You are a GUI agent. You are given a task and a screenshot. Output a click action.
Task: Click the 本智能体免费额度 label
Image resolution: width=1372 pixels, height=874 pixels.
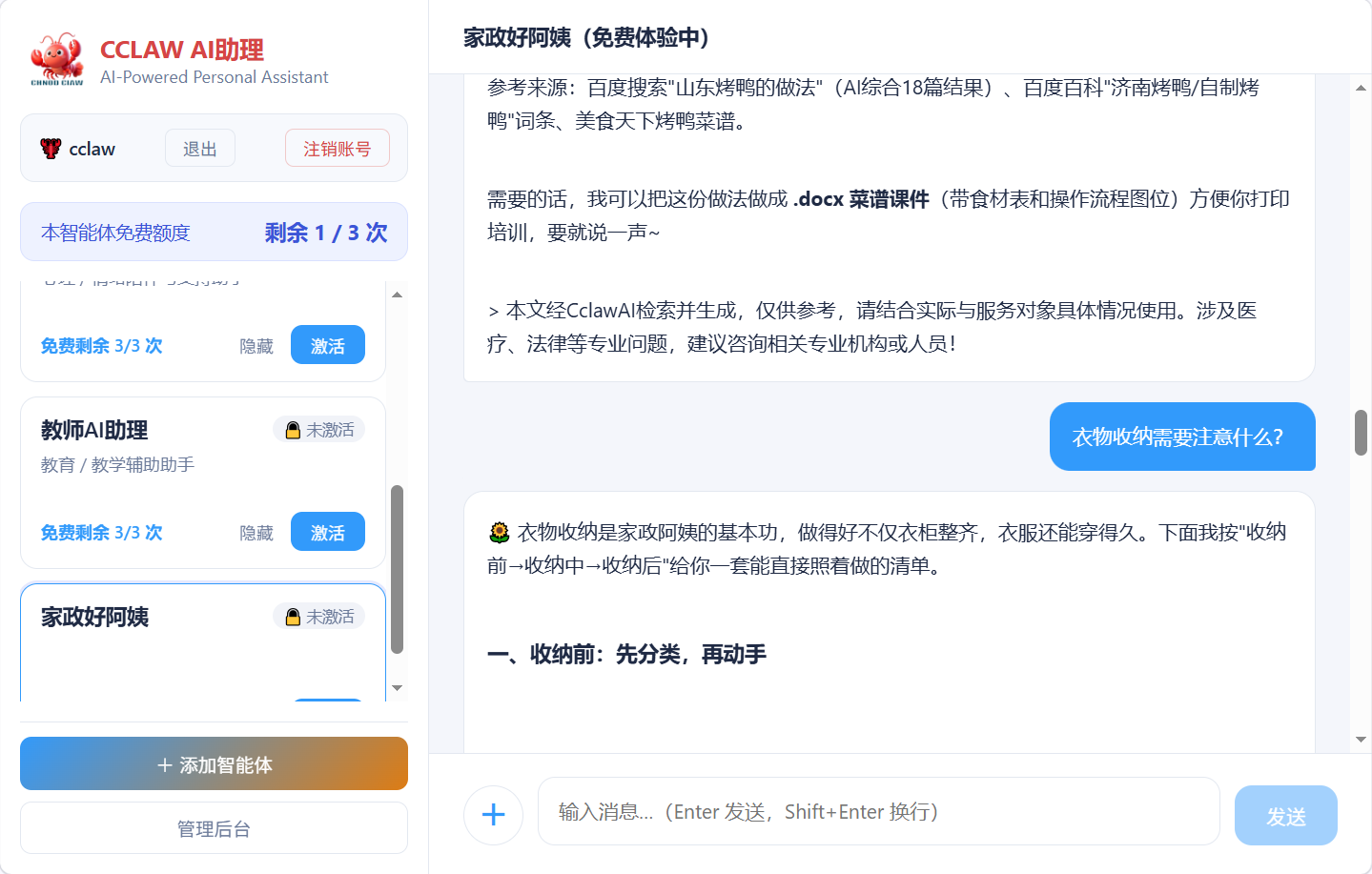coord(115,233)
